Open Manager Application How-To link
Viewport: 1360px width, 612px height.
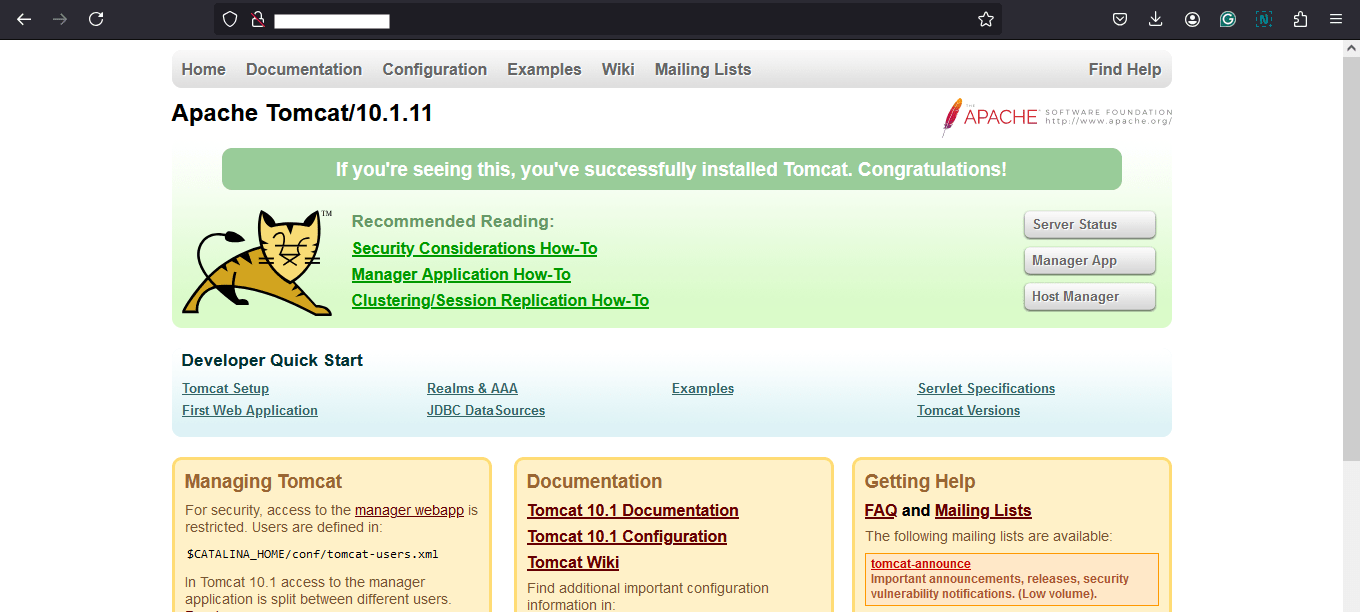(x=461, y=274)
